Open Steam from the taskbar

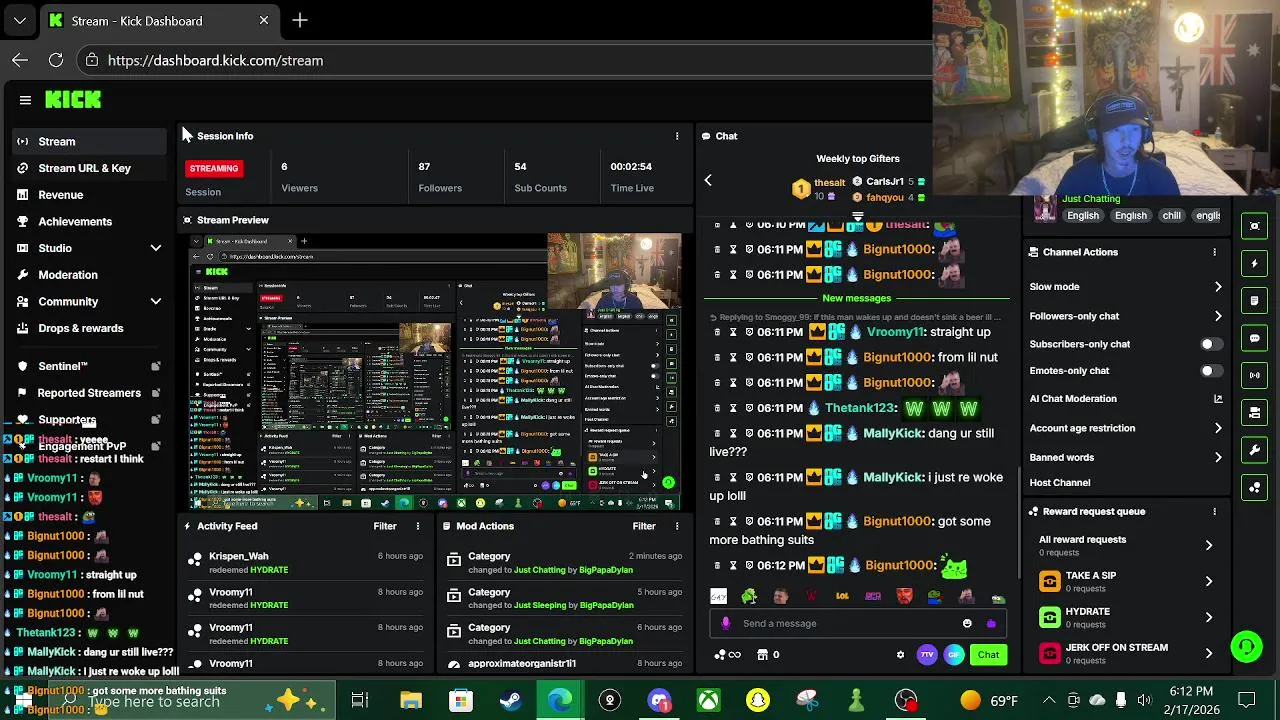point(510,700)
